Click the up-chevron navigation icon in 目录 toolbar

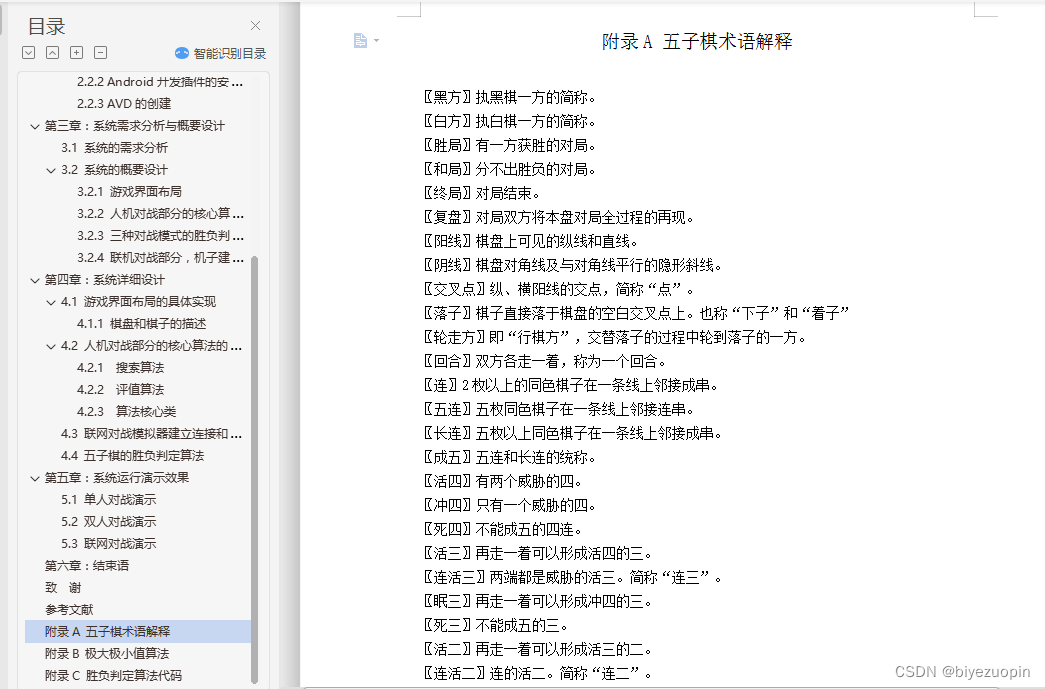51,52
